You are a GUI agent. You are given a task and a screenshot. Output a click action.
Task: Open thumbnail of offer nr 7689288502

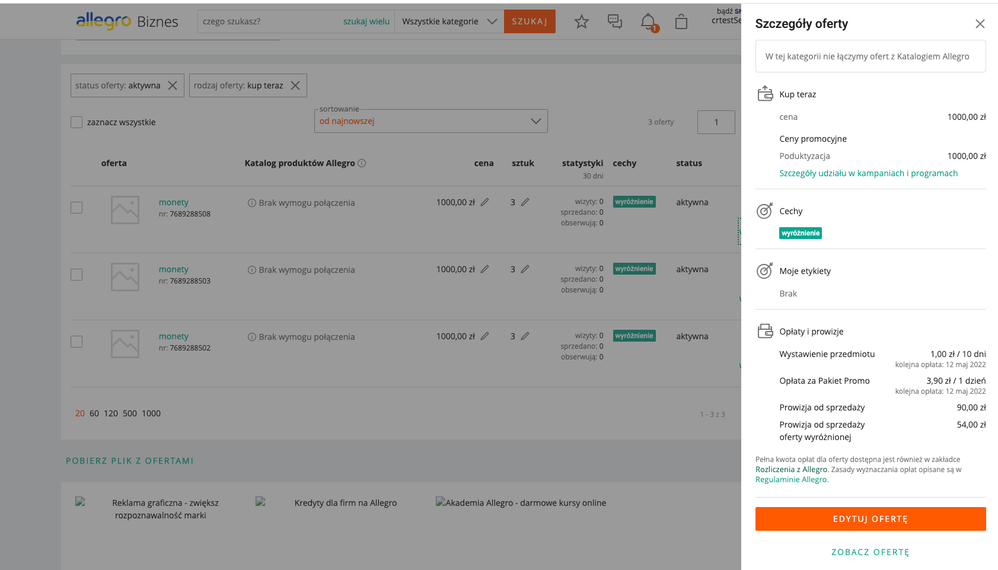[125, 344]
